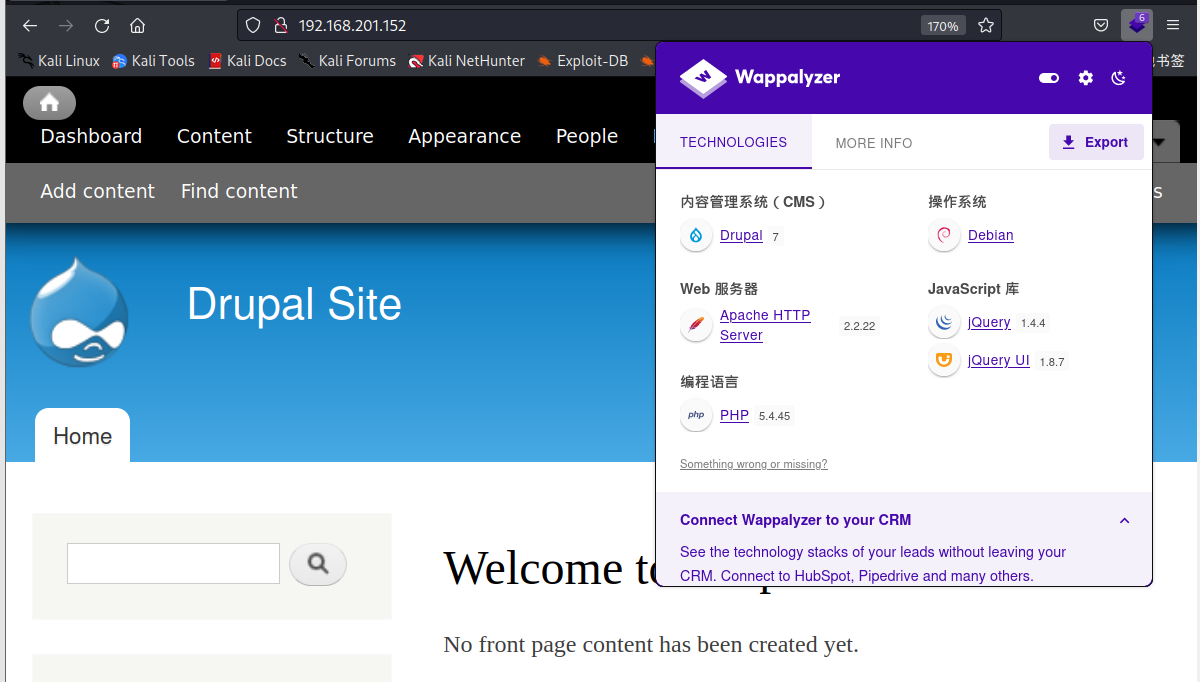Click the Export button
Viewport: 1200px width, 682px height.
click(1096, 142)
